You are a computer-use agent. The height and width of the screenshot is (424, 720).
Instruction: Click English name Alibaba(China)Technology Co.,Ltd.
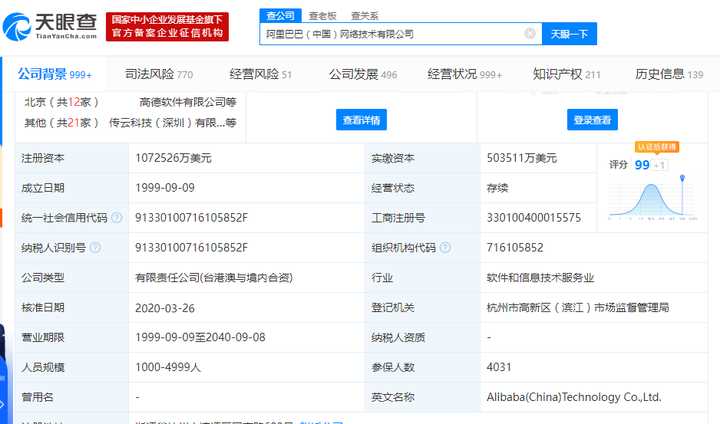pos(574,397)
